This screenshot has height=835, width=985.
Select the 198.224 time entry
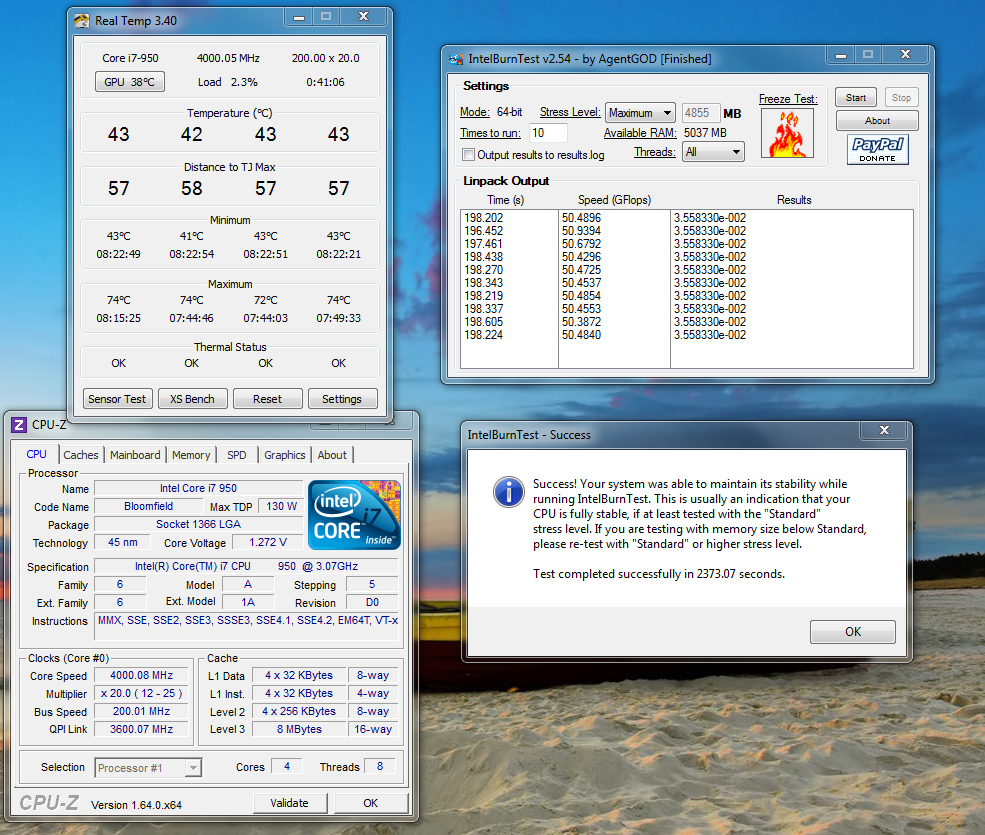click(x=484, y=335)
